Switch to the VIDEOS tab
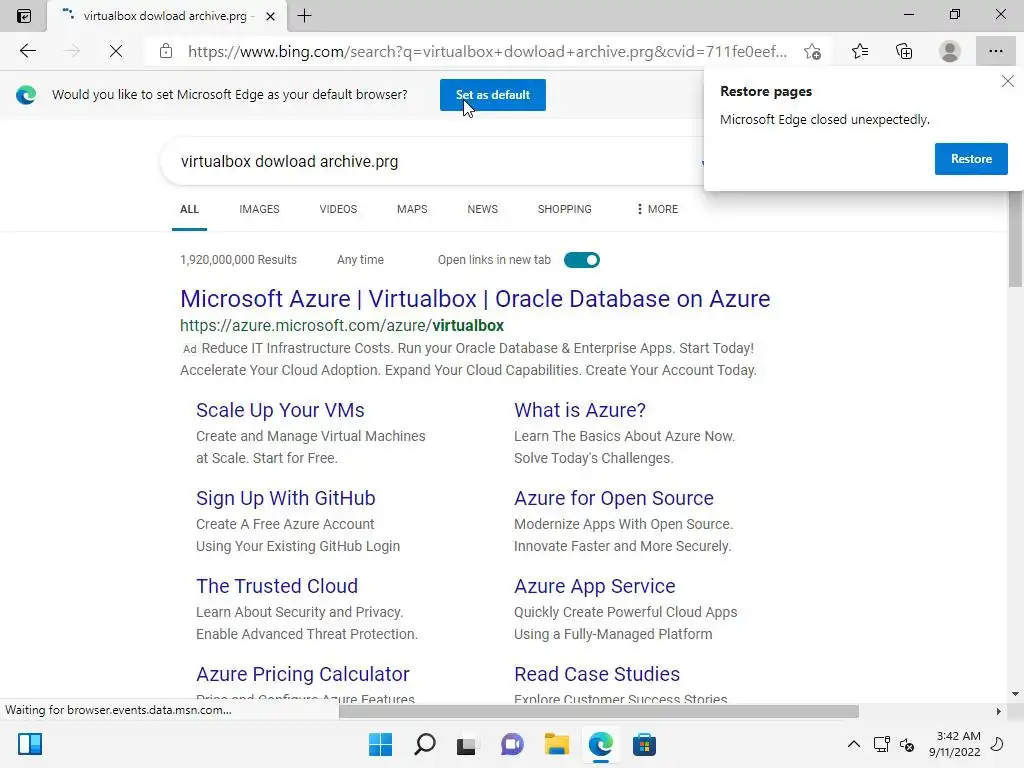This screenshot has width=1024, height=768. tap(338, 209)
